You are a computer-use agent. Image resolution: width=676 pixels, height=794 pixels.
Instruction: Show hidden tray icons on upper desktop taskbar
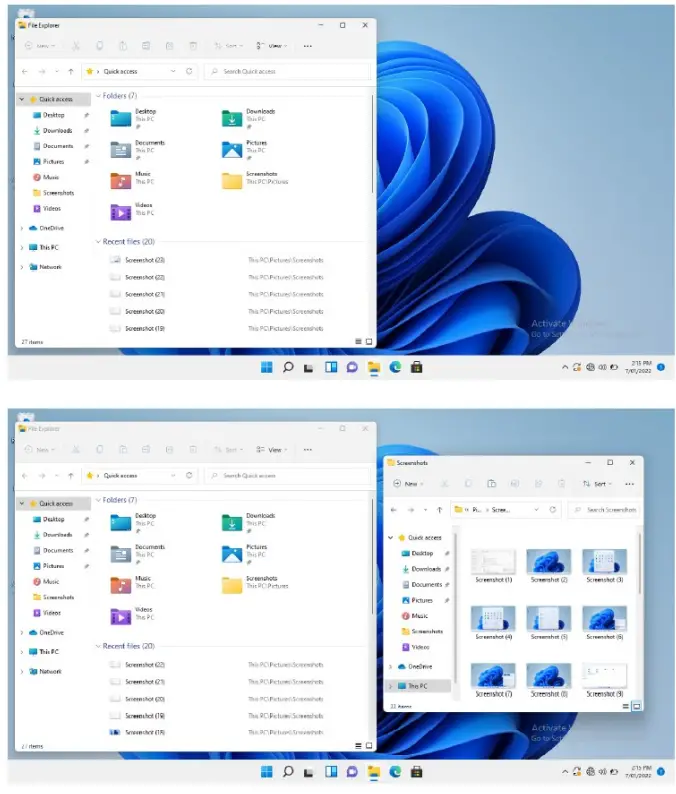[565, 368]
